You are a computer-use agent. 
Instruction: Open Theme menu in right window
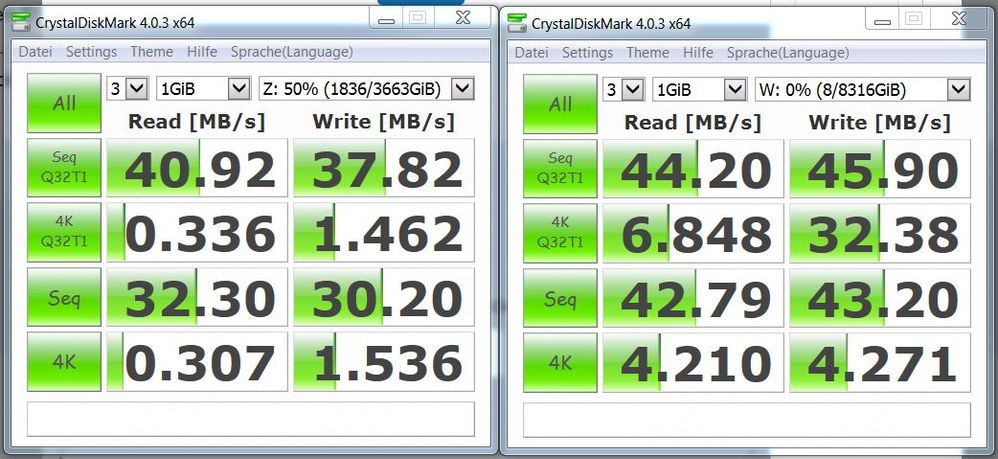(x=648, y=52)
